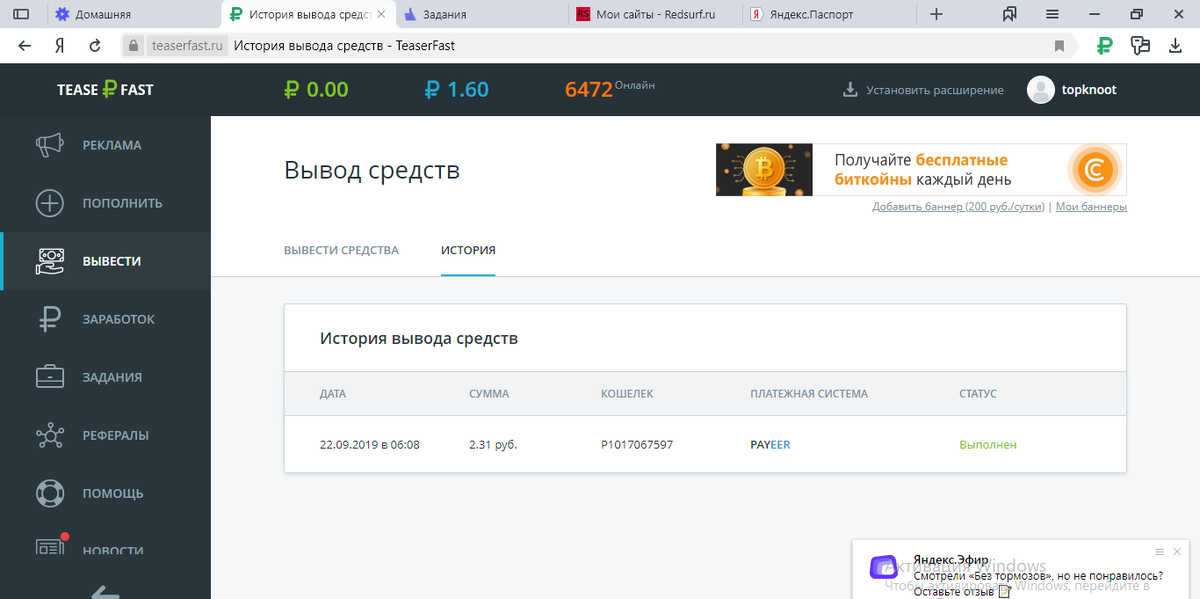Image resolution: width=1200 pixels, height=599 pixels.
Task: Click the PAYEER payment system cell
Action: pyautogui.click(x=770, y=445)
